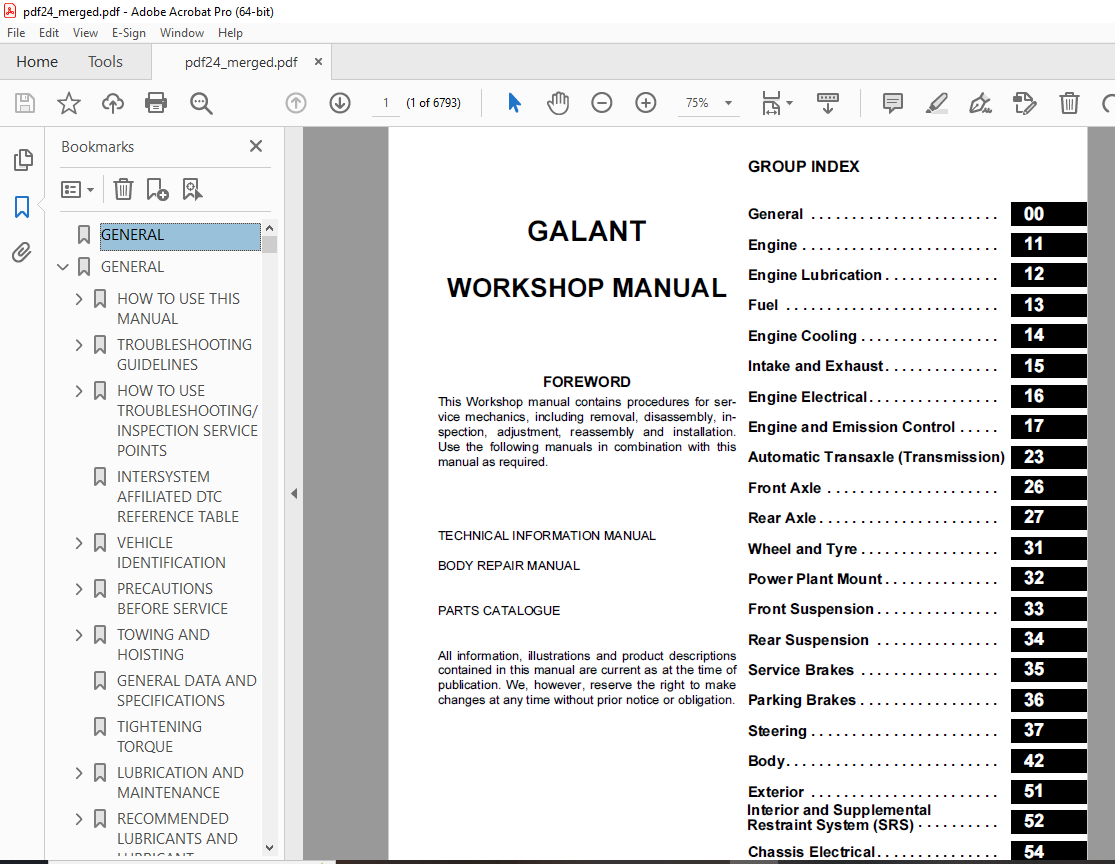Open bookmarks options dropdown menu
Viewport: 1115px width, 864px height.
pyautogui.click(x=78, y=189)
